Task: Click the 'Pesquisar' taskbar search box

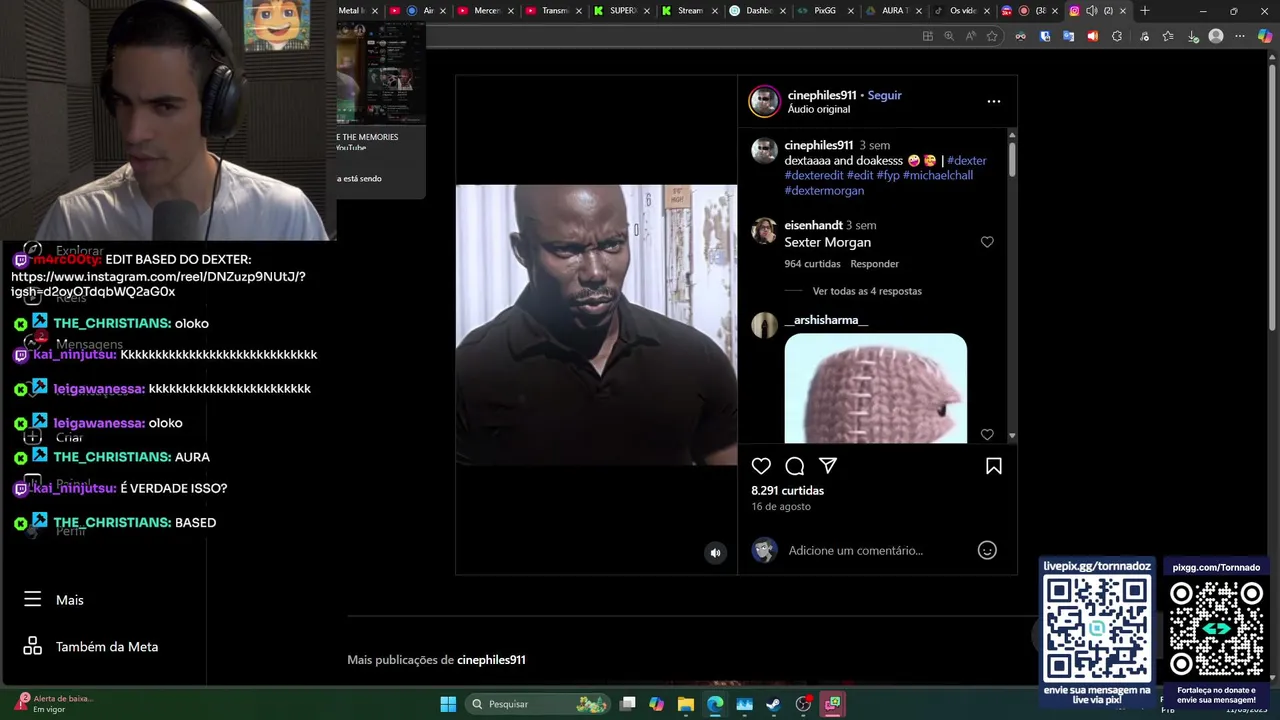Action: point(538,704)
